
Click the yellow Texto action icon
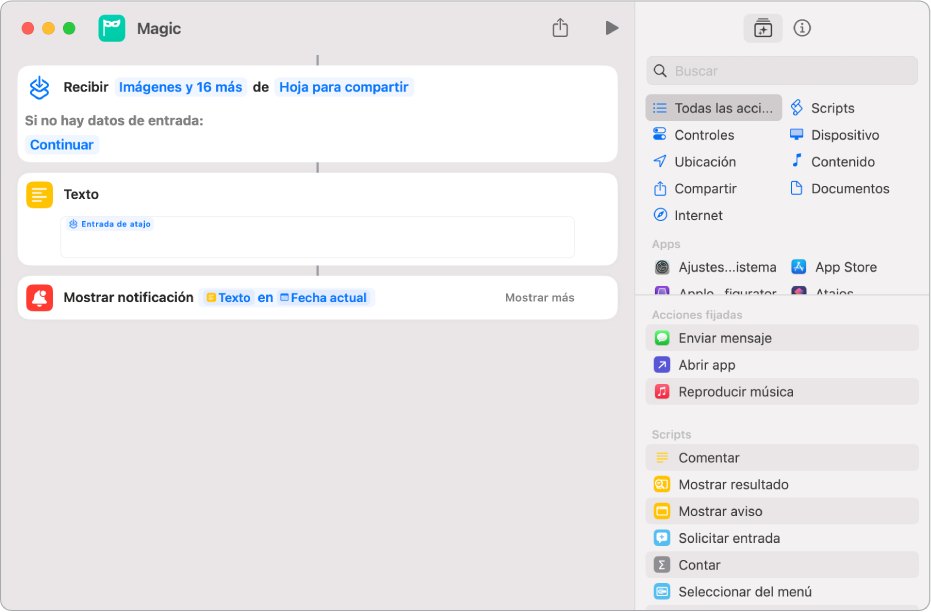pos(39,195)
